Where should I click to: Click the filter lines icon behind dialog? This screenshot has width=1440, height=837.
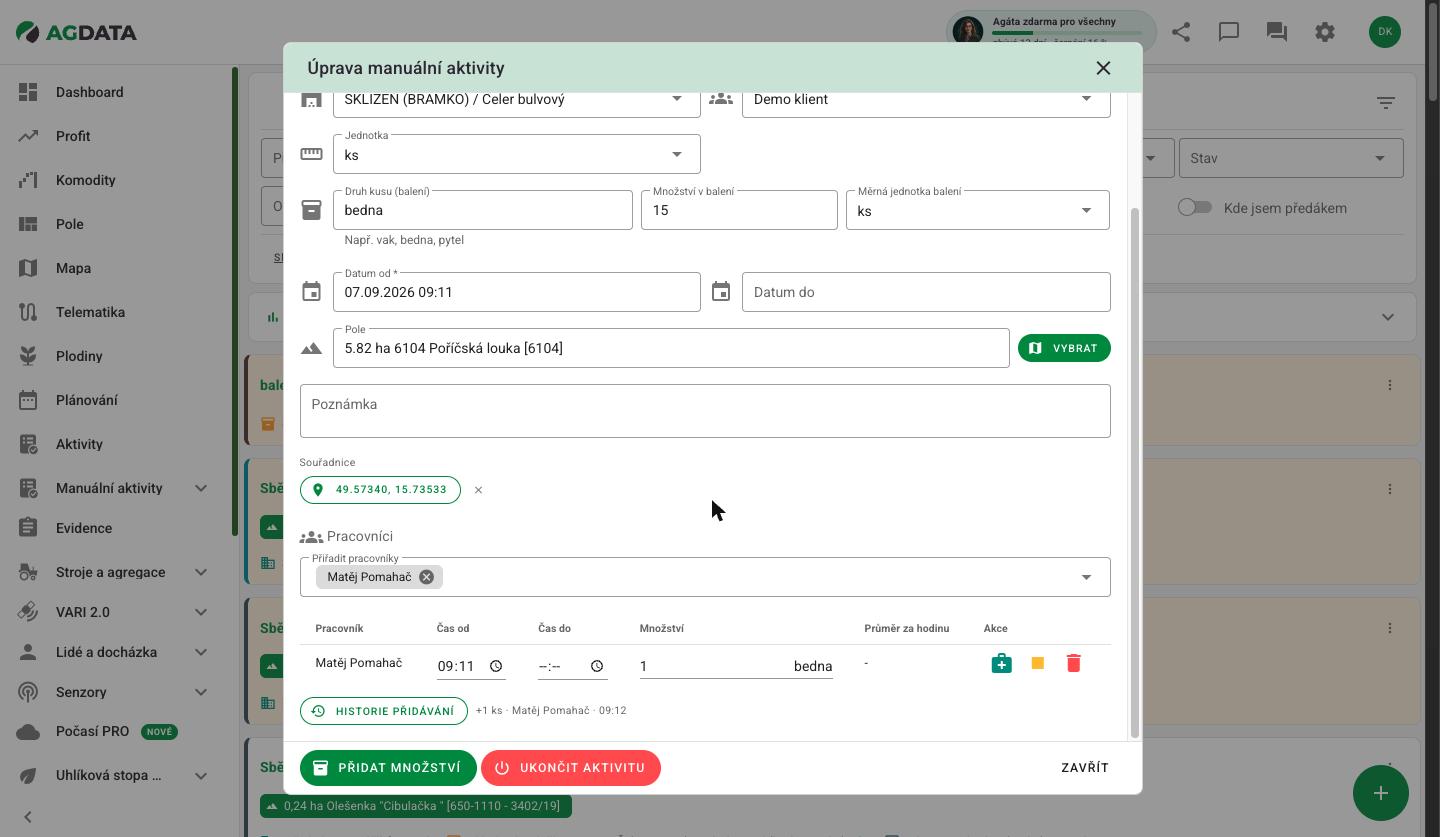[x=1385, y=103]
